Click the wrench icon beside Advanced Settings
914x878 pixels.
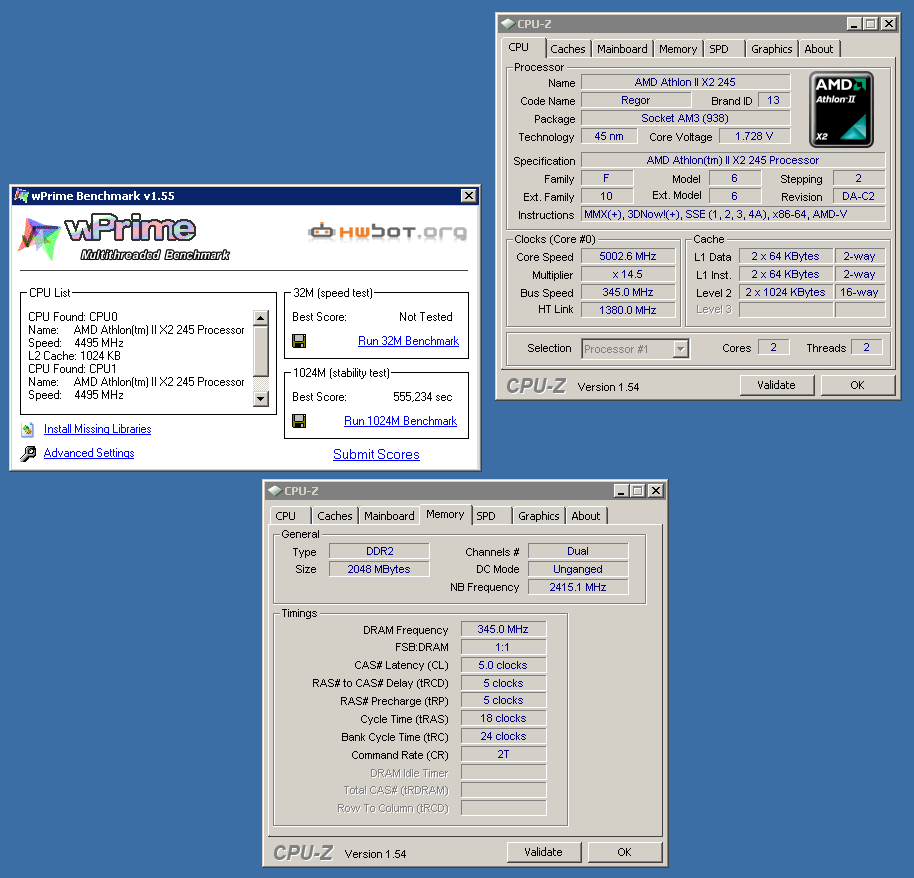[x=27, y=454]
